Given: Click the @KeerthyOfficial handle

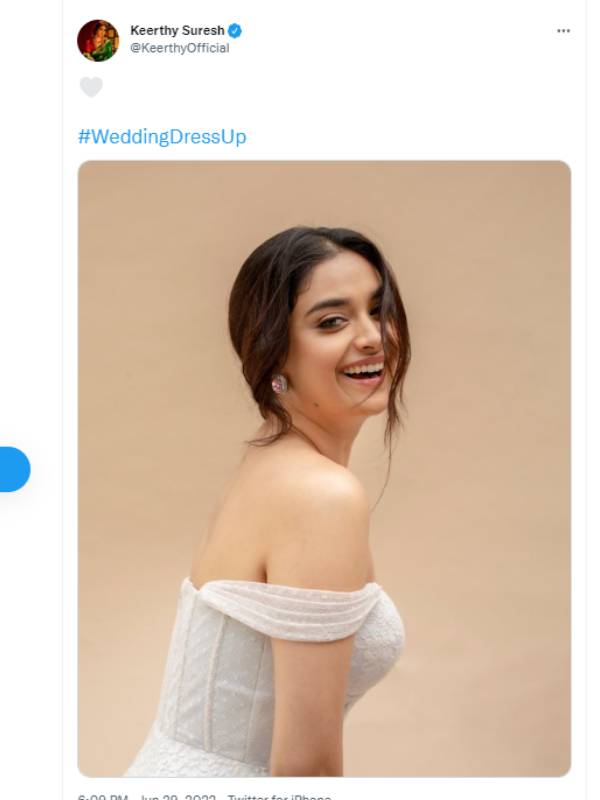Looking at the screenshot, I should (x=180, y=48).
